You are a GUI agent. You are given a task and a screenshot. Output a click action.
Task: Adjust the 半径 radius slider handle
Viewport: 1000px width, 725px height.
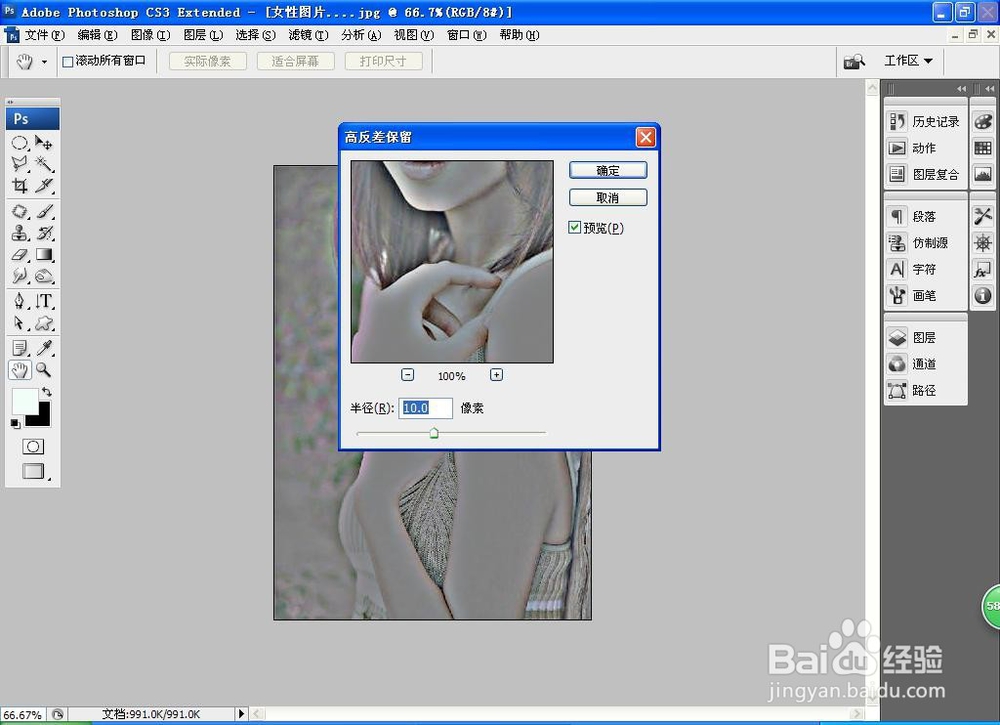(x=434, y=433)
